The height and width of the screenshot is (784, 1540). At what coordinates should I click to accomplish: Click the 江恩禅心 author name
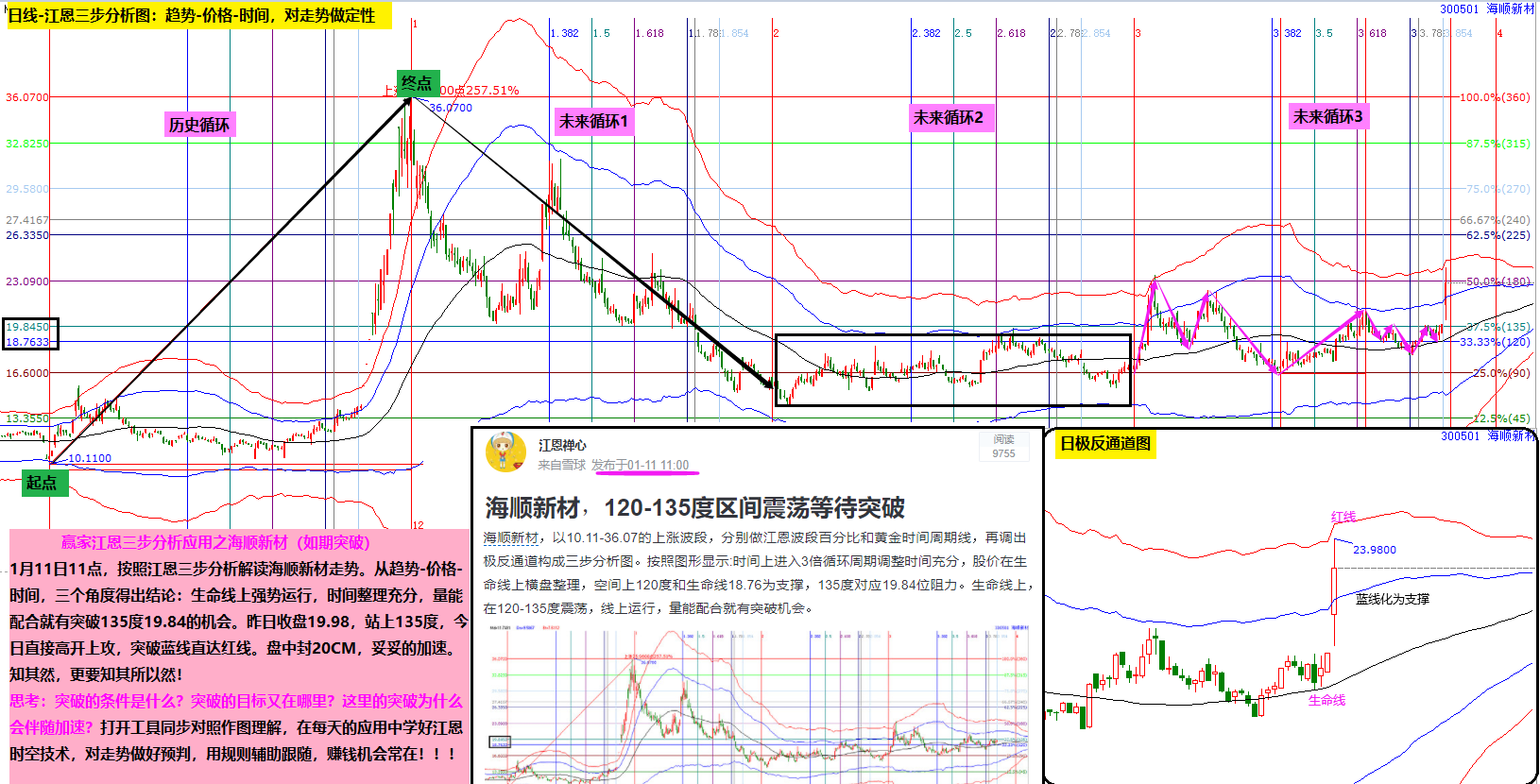coord(562,445)
